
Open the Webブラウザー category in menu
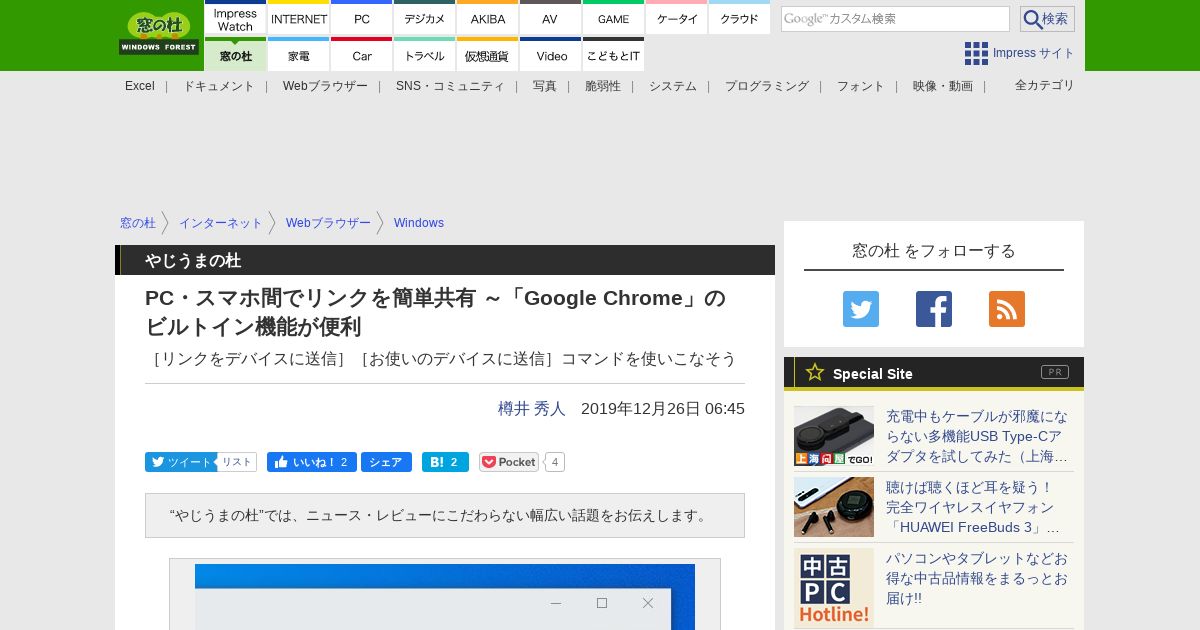pos(325,86)
